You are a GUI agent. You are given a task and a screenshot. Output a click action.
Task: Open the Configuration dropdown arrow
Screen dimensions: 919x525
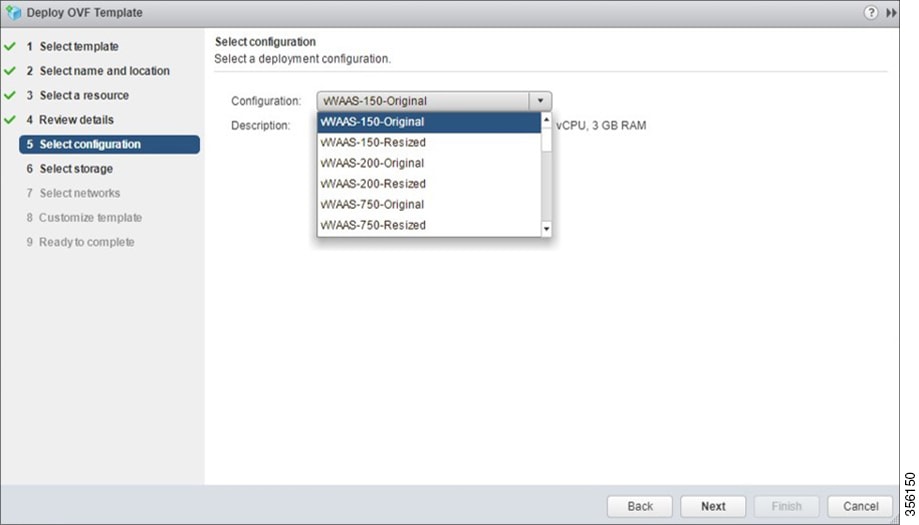click(540, 101)
